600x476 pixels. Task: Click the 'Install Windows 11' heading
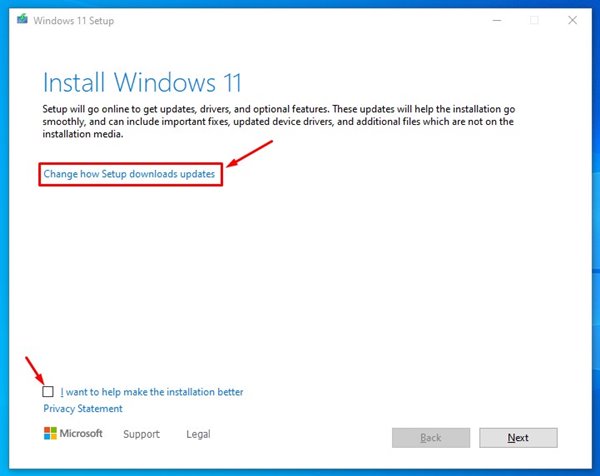[x=142, y=82]
